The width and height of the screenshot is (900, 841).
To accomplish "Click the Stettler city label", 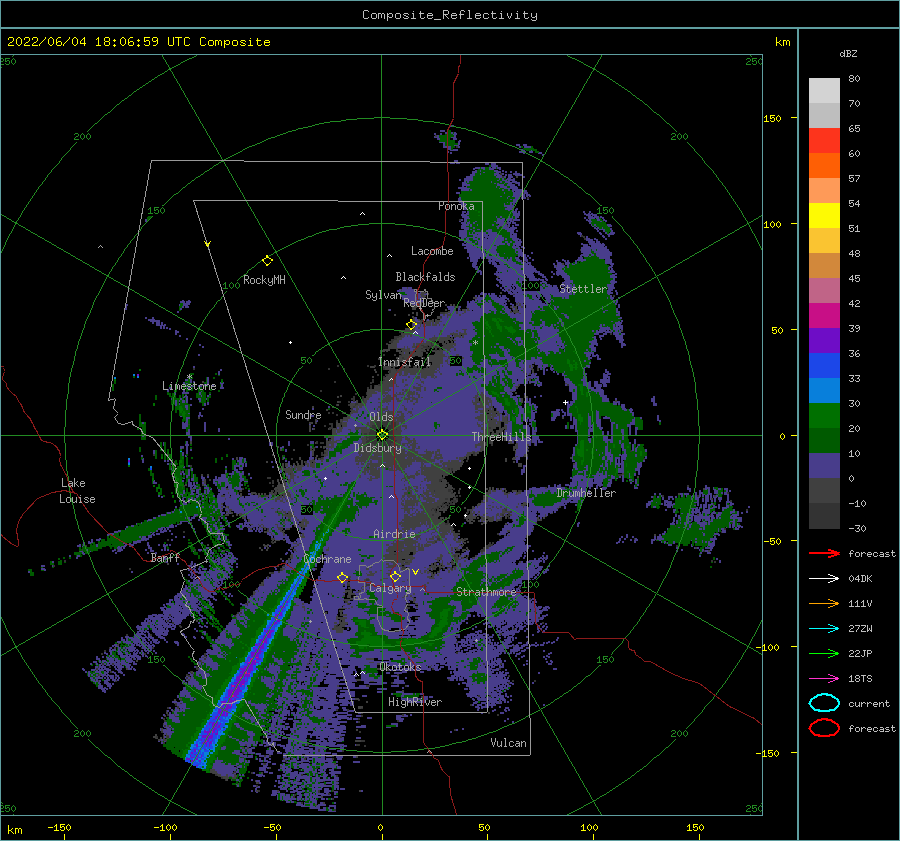I will pyautogui.click(x=583, y=289).
